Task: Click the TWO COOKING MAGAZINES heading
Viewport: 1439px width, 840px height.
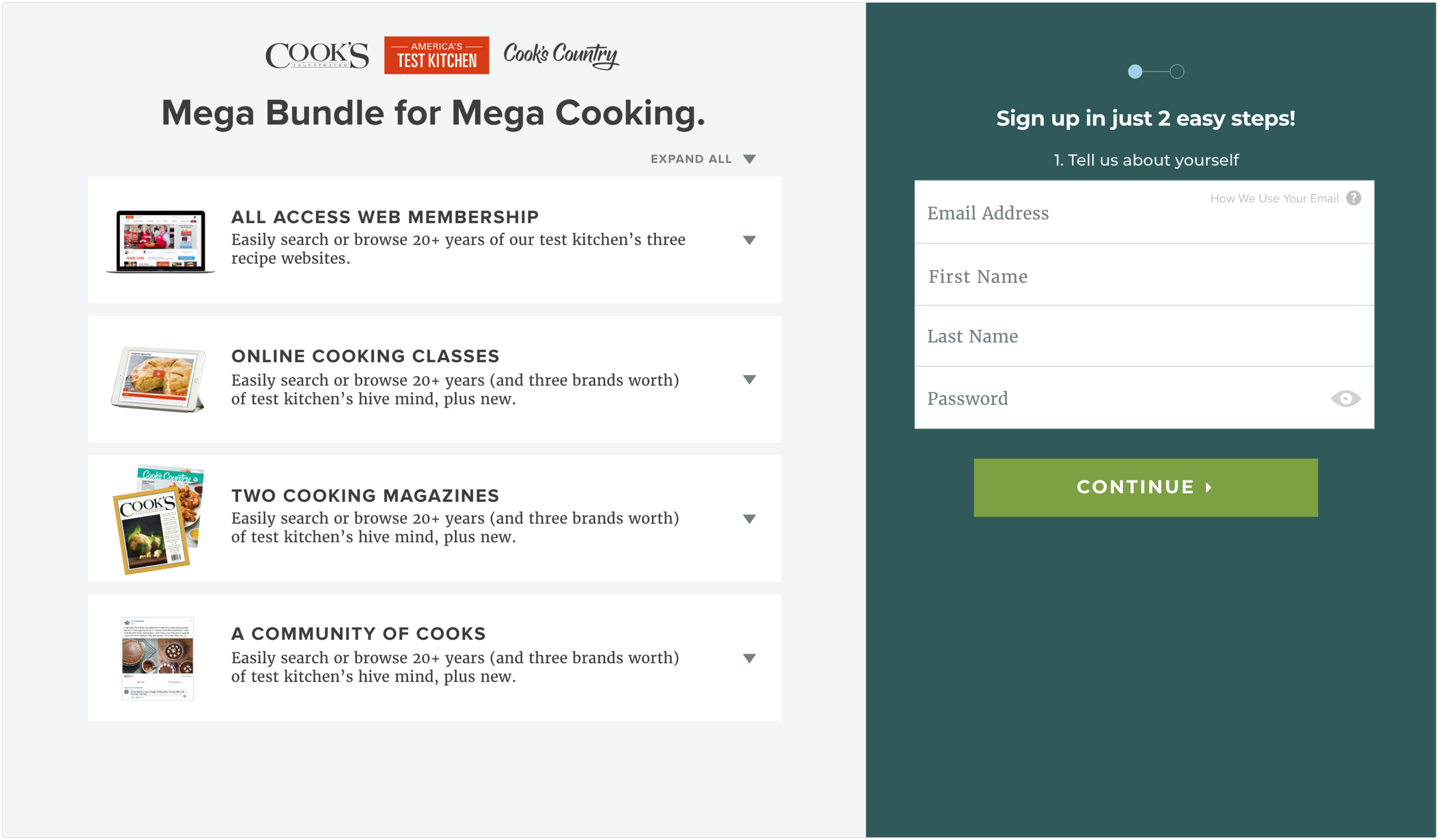Action: pyautogui.click(x=365, y=496)
